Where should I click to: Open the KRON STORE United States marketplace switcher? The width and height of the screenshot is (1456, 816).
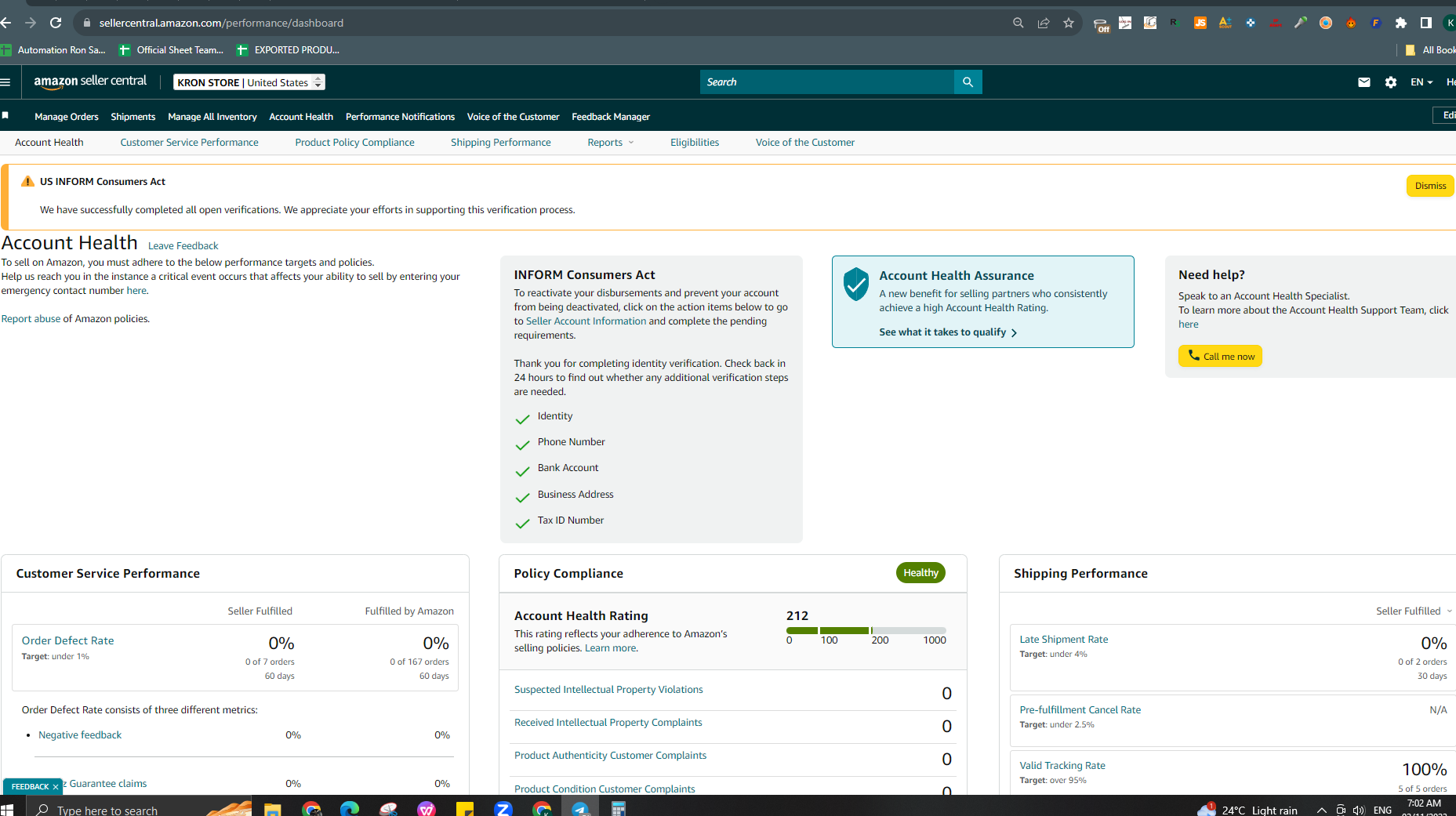[249, 82]
